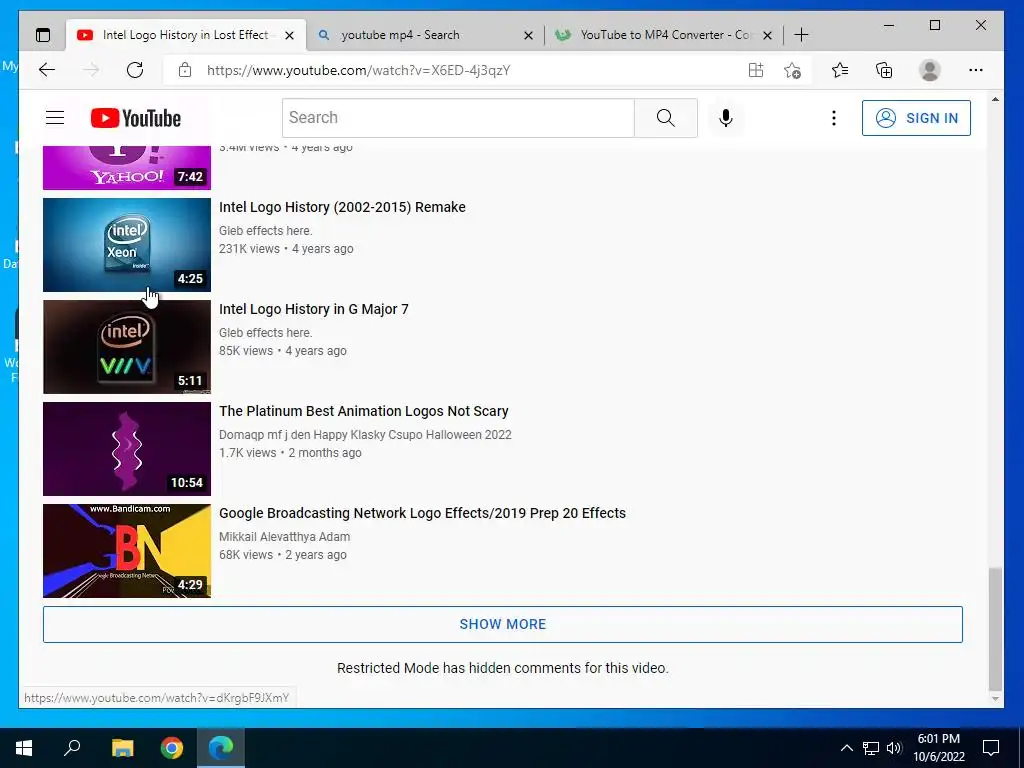Open the apps available icon in address bar
Viewport: 1024px width, 768px height.
(756, 70)
